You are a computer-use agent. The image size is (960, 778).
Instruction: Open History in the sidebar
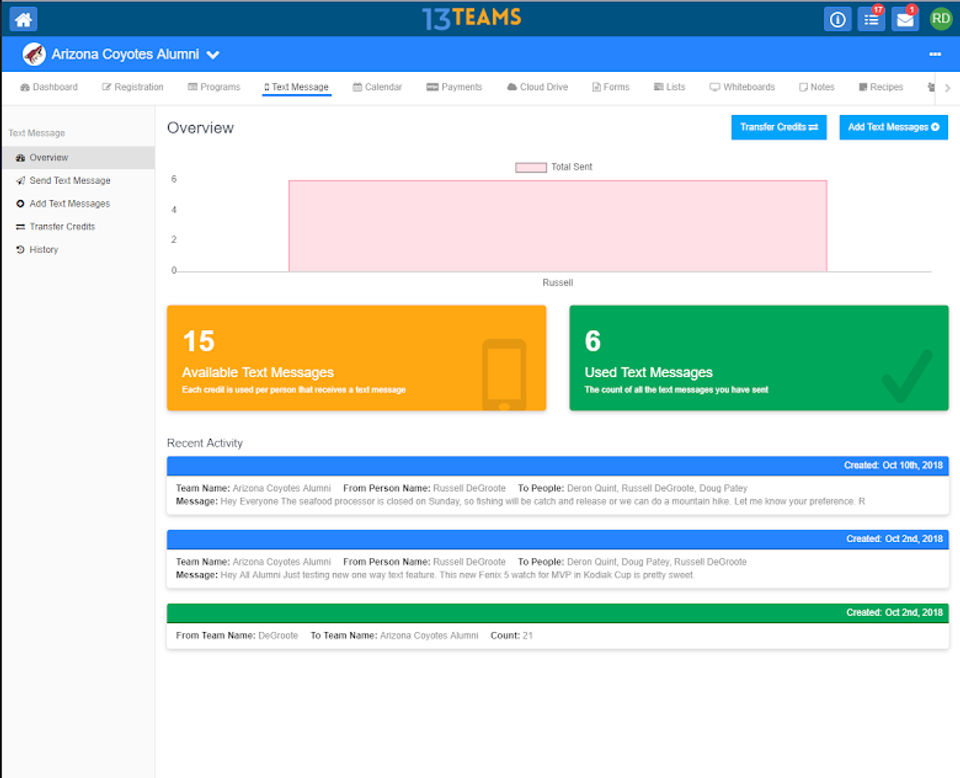[78, 250]
